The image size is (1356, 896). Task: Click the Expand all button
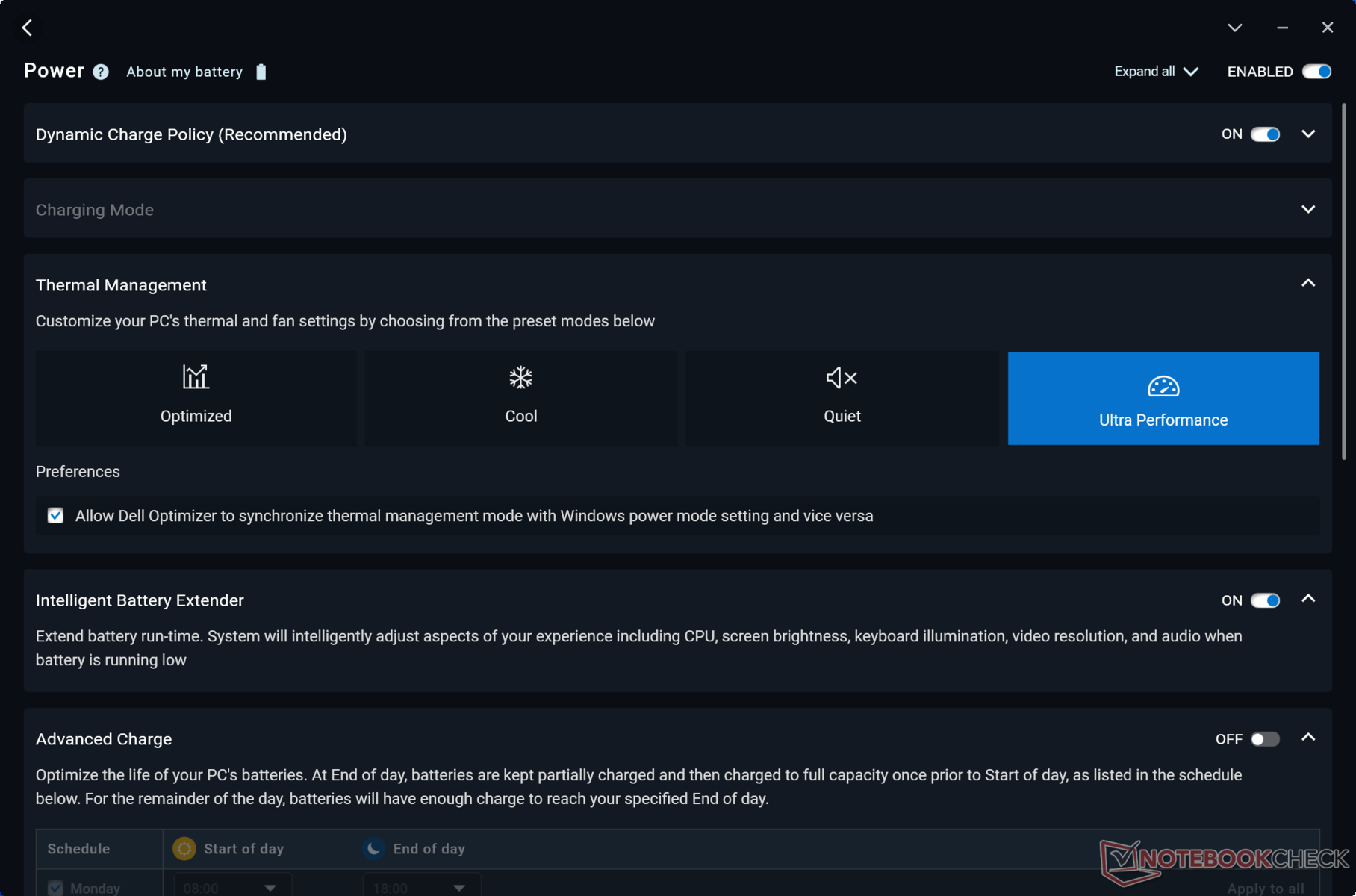click(1156, 72)
